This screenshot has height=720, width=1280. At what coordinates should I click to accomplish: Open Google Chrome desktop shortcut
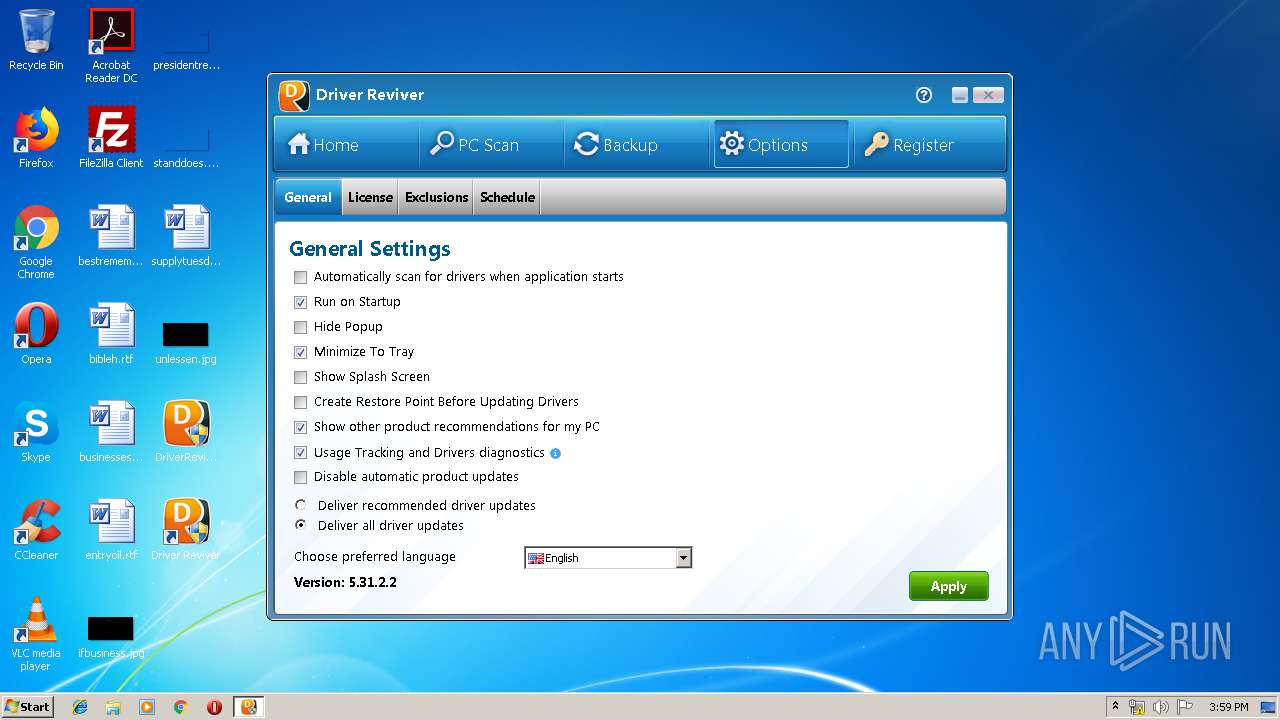click(x=36, y=242)
